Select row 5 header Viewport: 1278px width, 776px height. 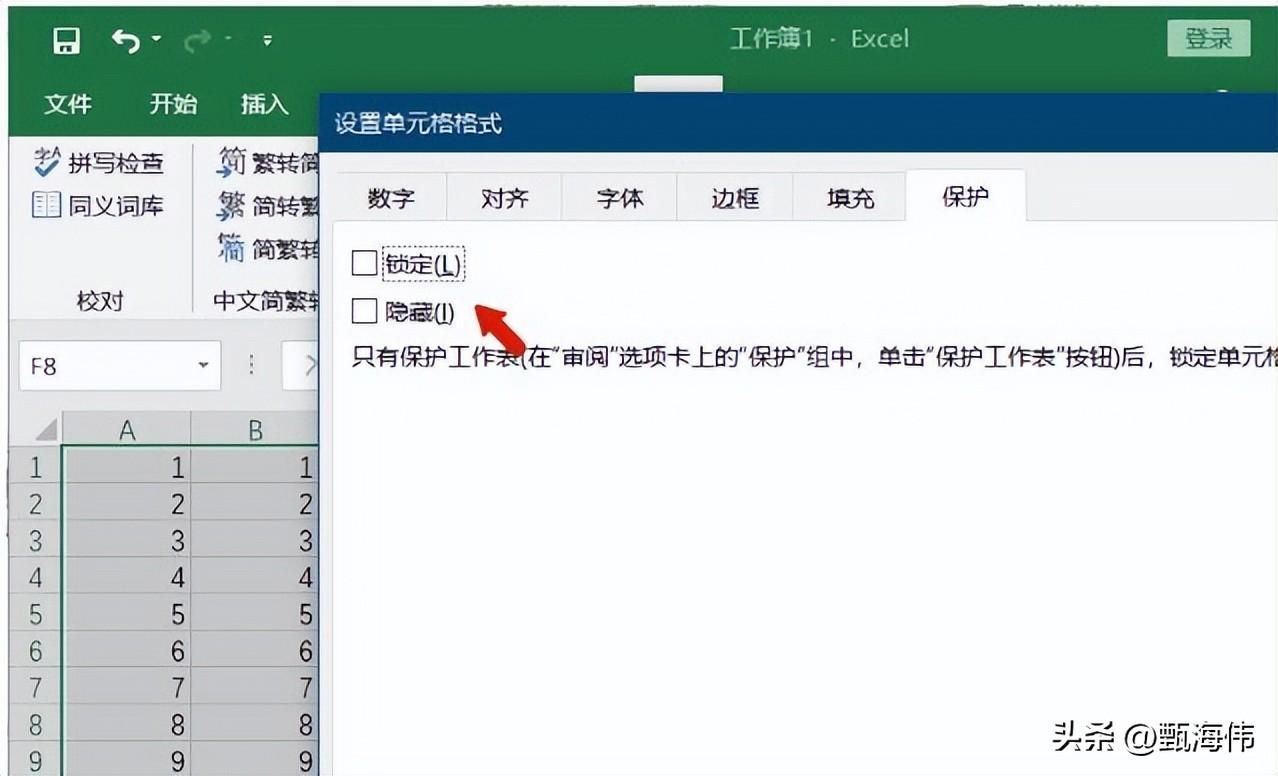click(x=36, y=614)
